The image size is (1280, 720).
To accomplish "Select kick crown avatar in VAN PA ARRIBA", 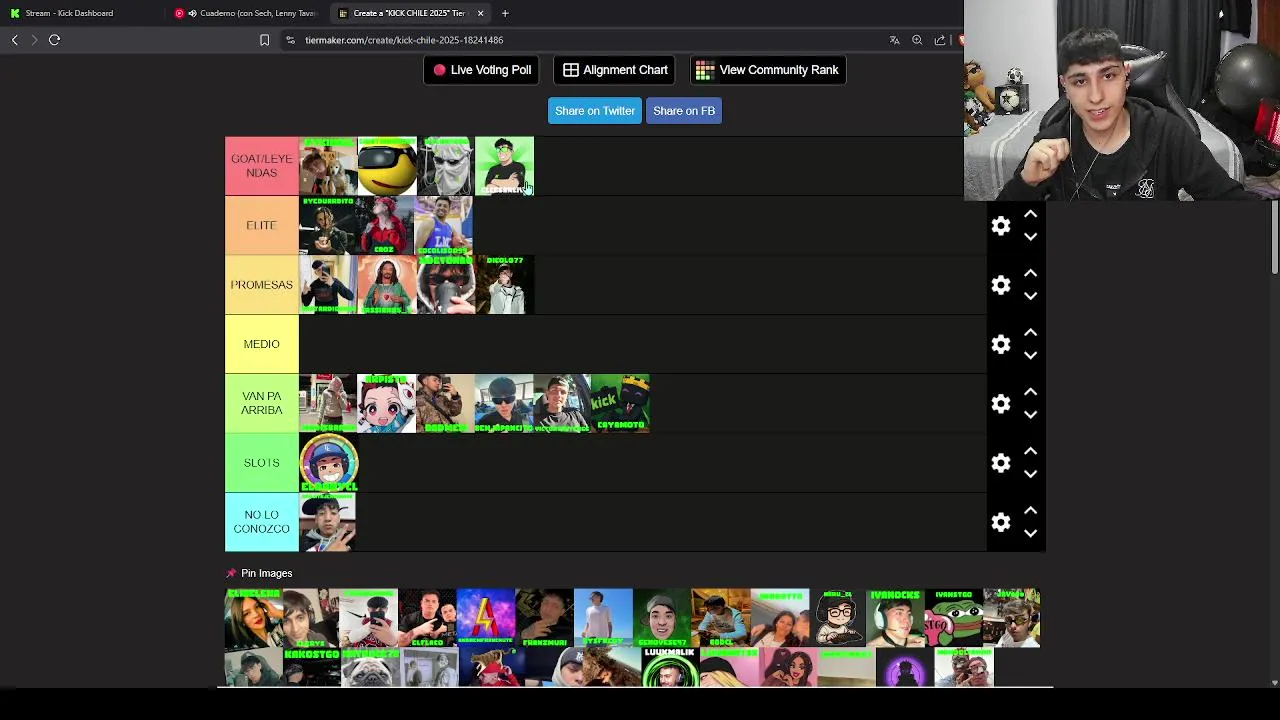I will (621, 404).
